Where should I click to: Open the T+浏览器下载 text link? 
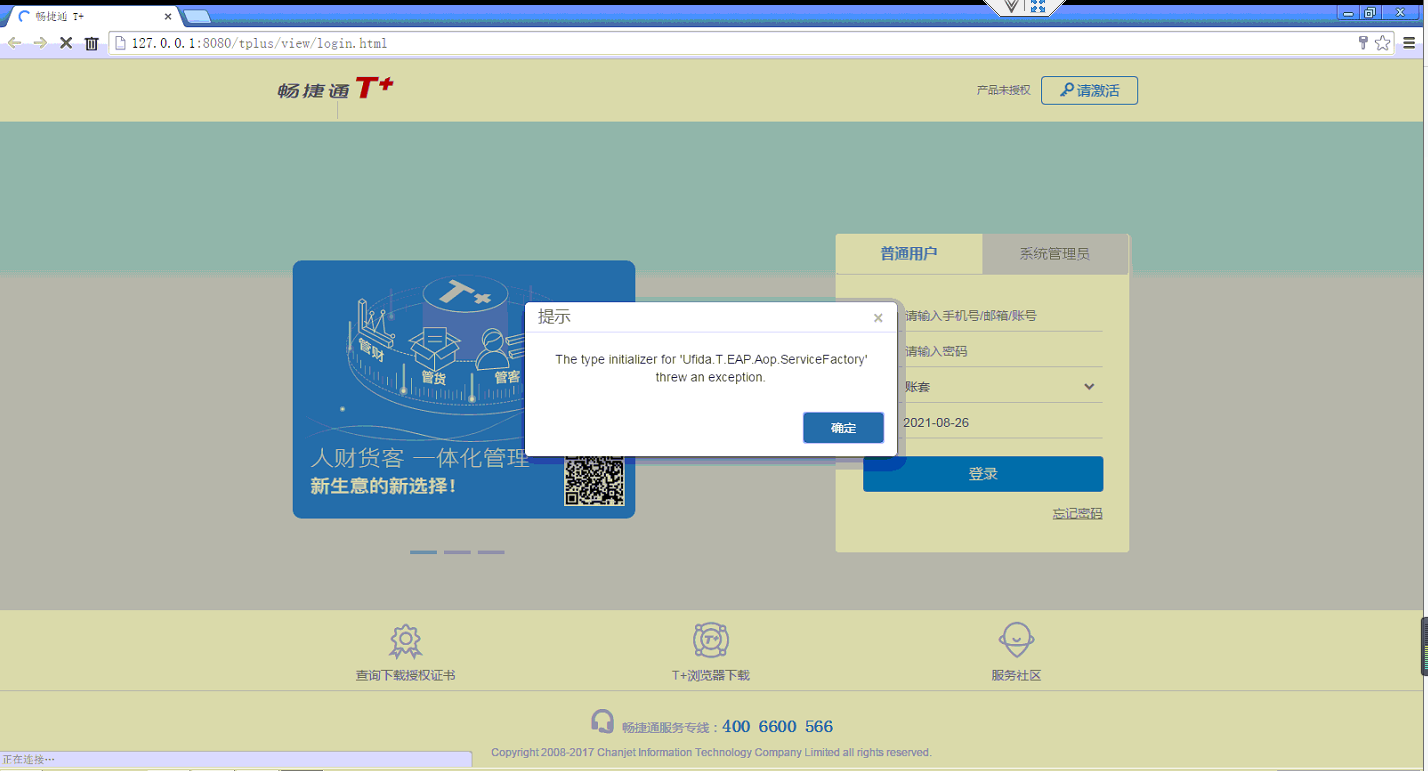pos(710,675)
